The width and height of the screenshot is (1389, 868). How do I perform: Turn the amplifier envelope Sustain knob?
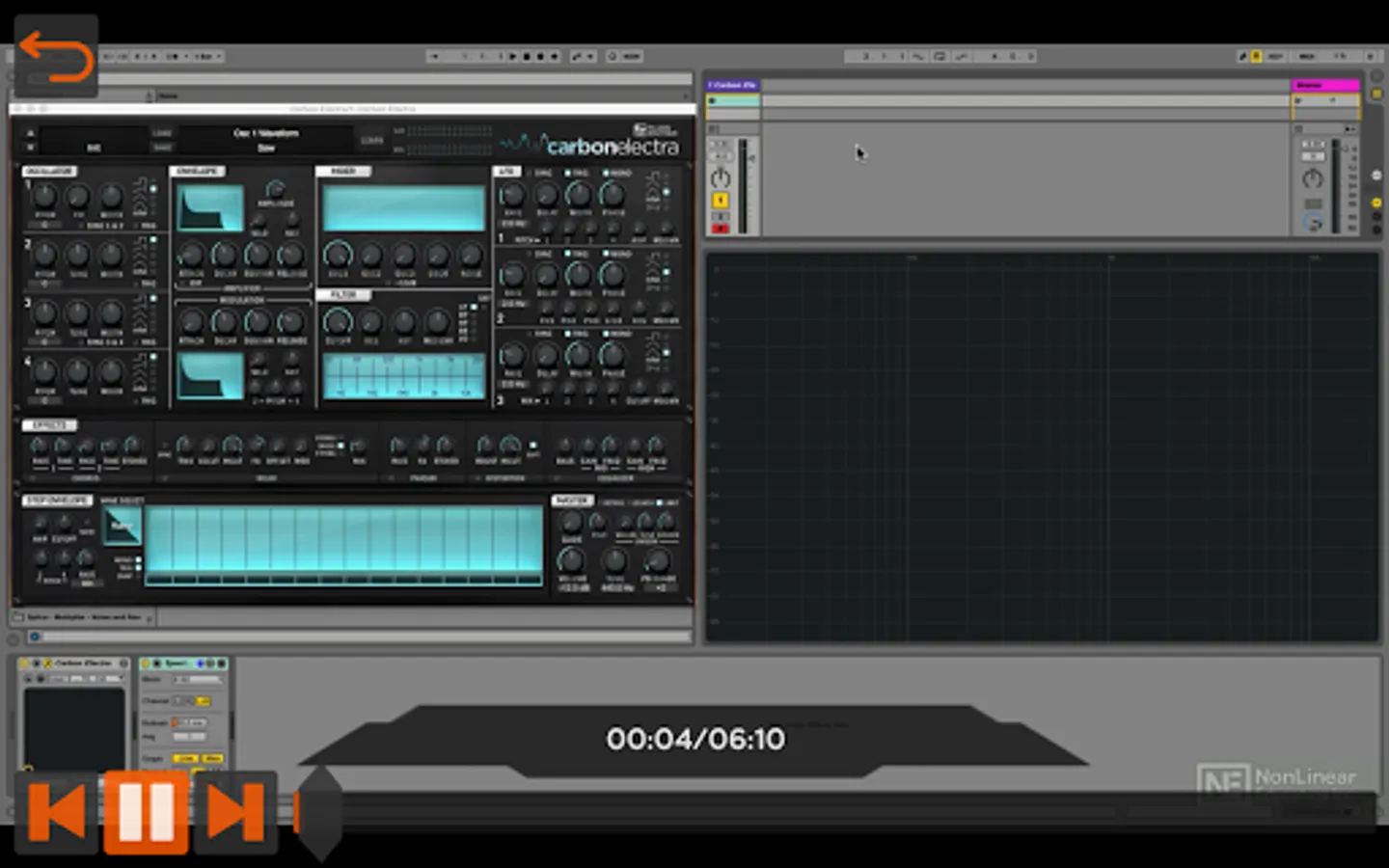point(258,256)
